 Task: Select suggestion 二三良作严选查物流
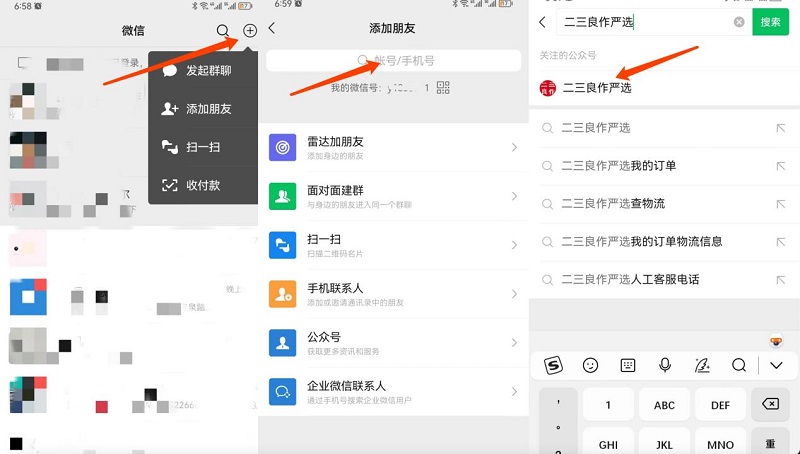pos(664,204)
